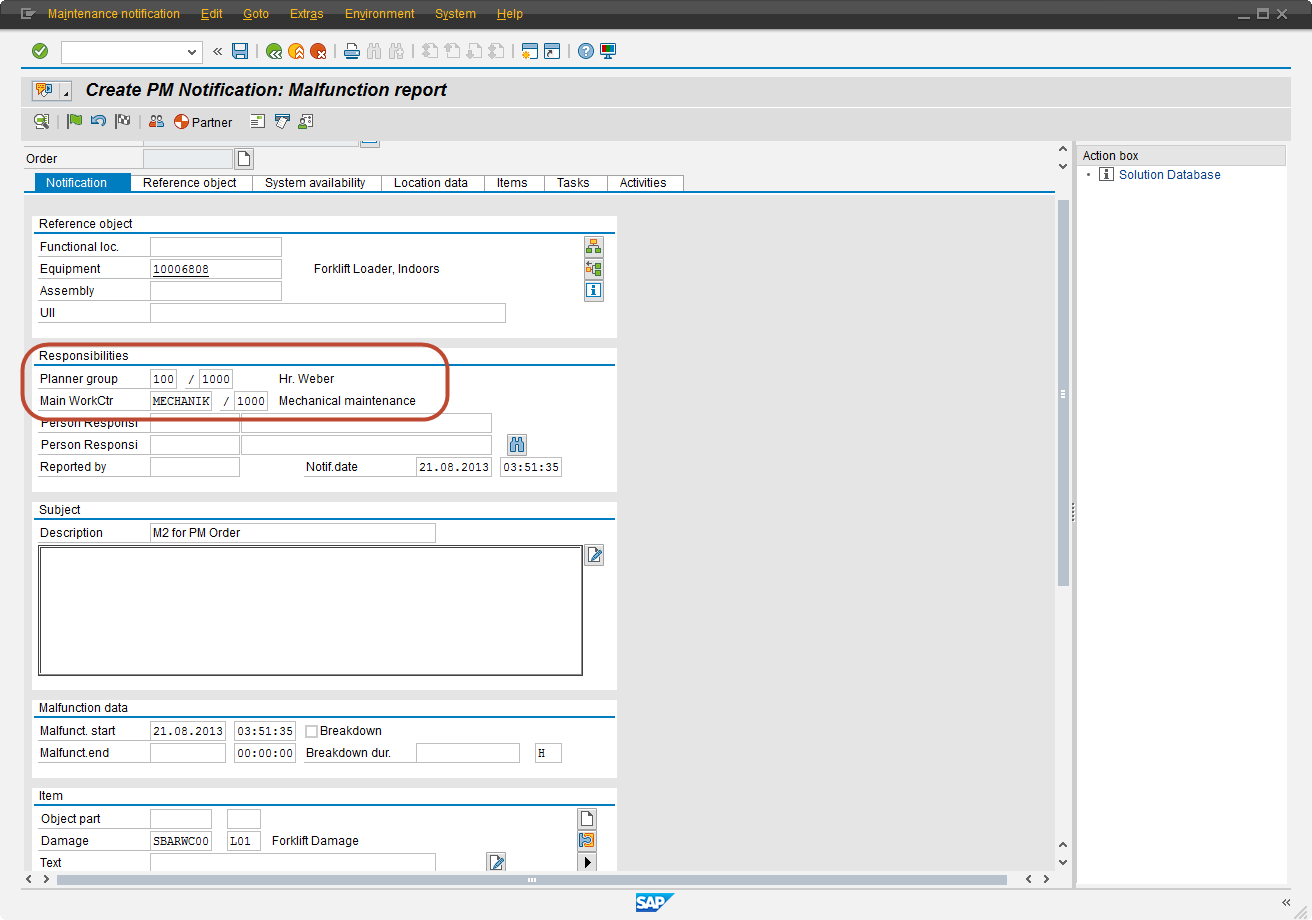The image size is (1312, 920).
Task: Open the Solution Database link
Action: click(x=1170, y=175)
